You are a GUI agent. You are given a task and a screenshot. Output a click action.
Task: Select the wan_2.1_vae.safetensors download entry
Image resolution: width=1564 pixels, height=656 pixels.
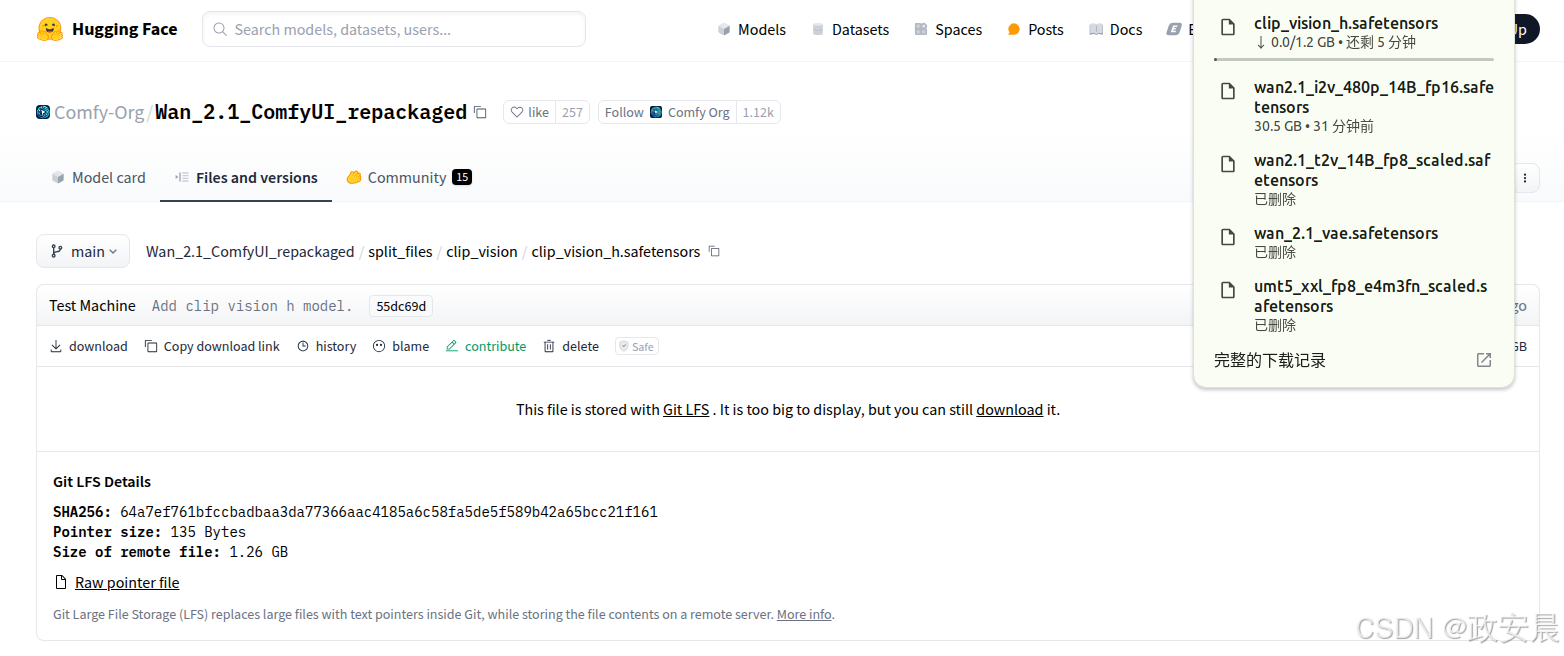[1354, 242]
